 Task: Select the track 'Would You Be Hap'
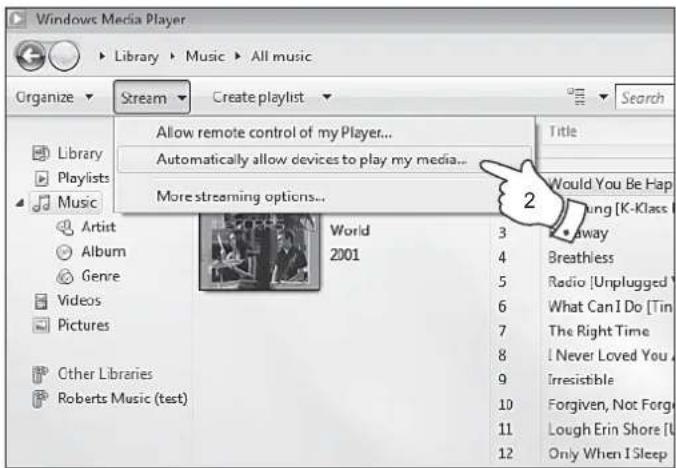[x=610, y=184]
